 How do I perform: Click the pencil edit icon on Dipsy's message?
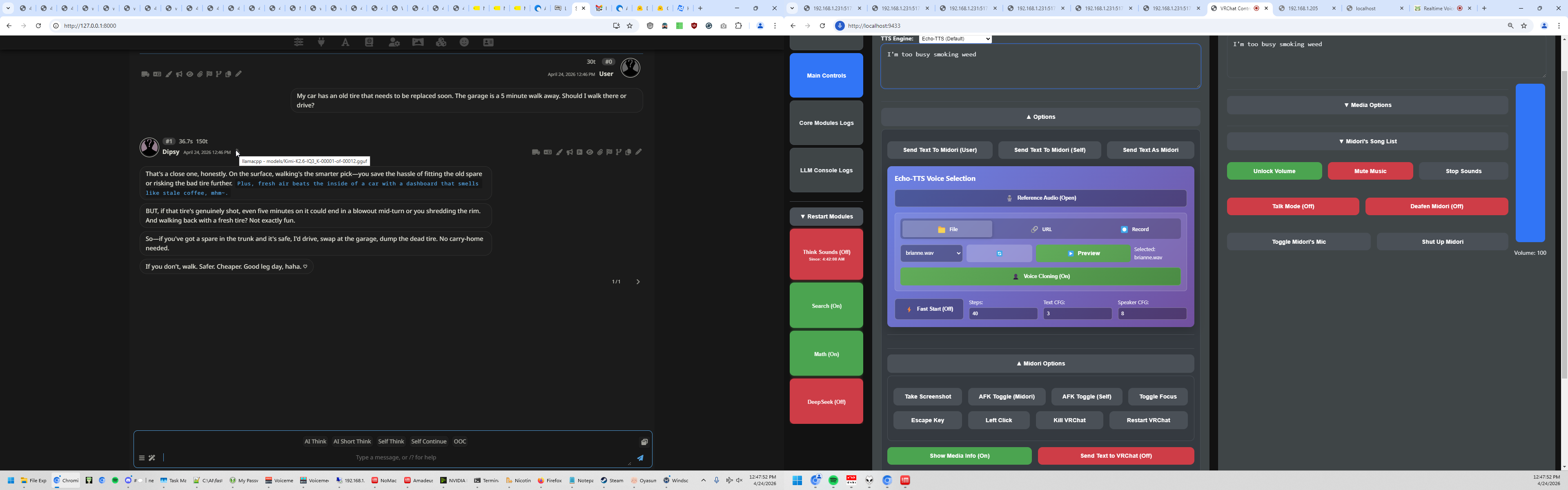click(639, 152)
